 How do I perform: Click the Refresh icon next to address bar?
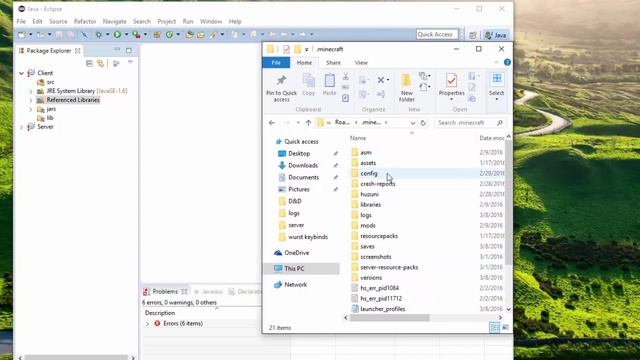(x=423, y=123)
